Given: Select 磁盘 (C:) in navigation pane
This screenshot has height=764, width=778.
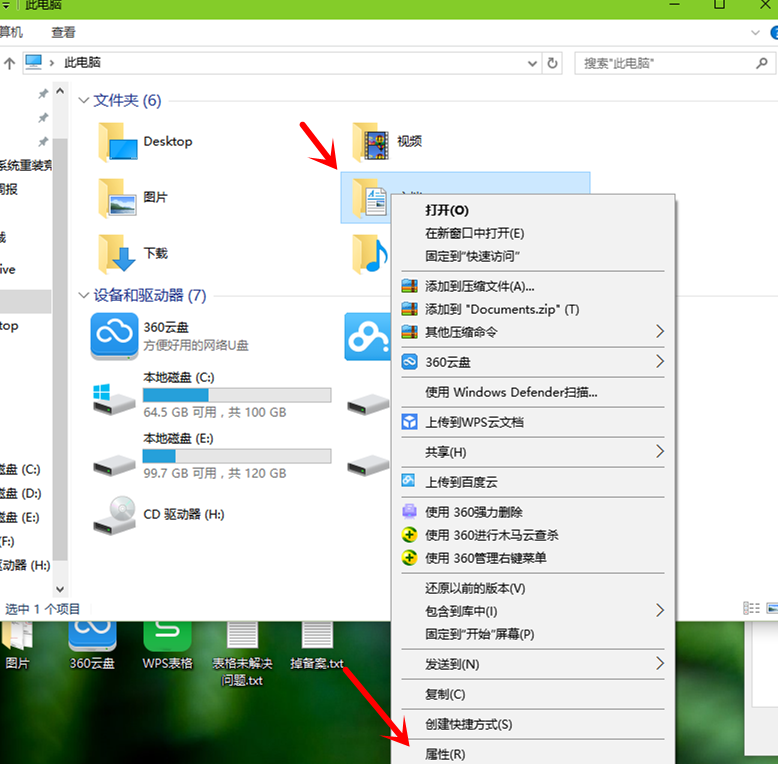Looking at the screenshot, I should tap(20, 469).
